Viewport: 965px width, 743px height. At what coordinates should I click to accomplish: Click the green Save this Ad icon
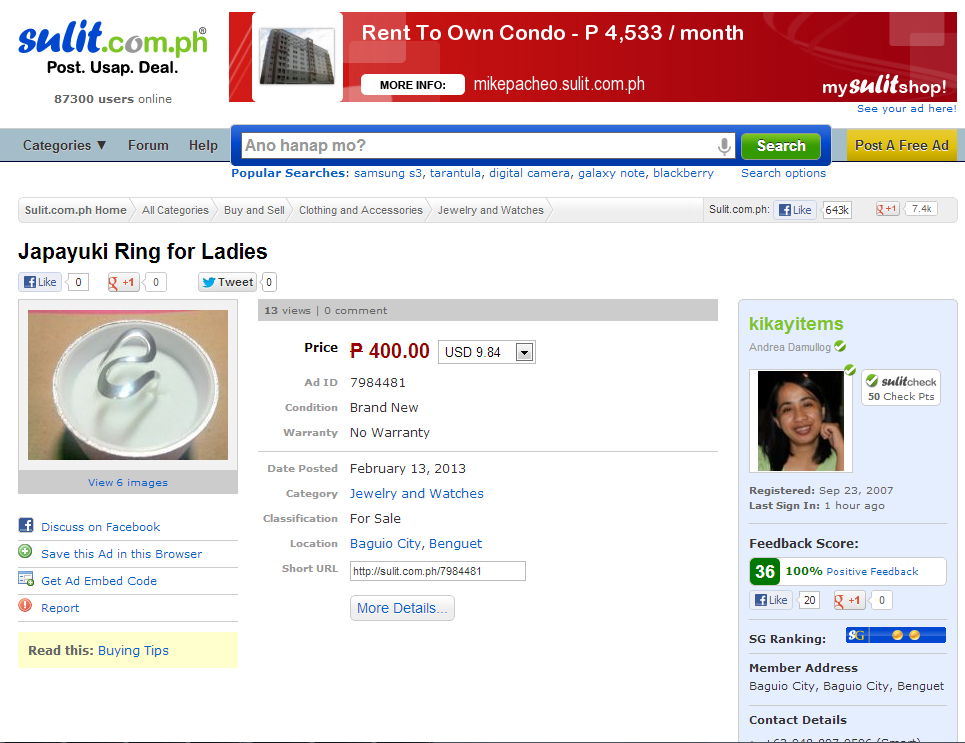[x=25, y=552]
